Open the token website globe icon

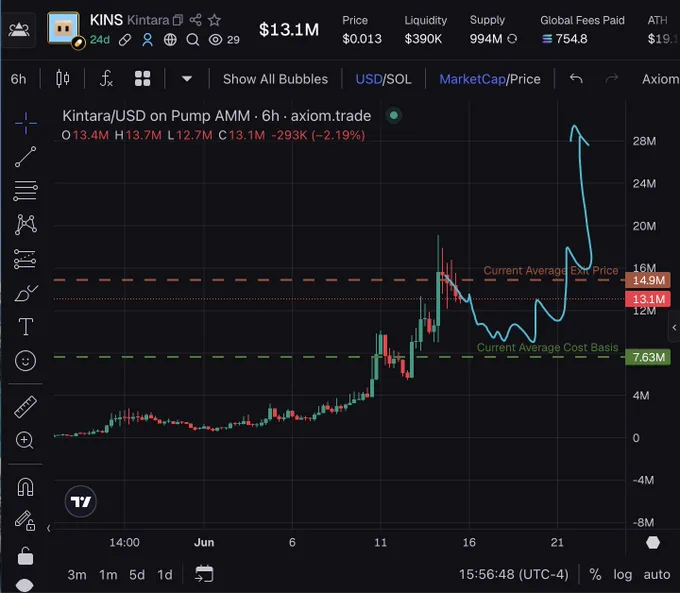[170, 40]
